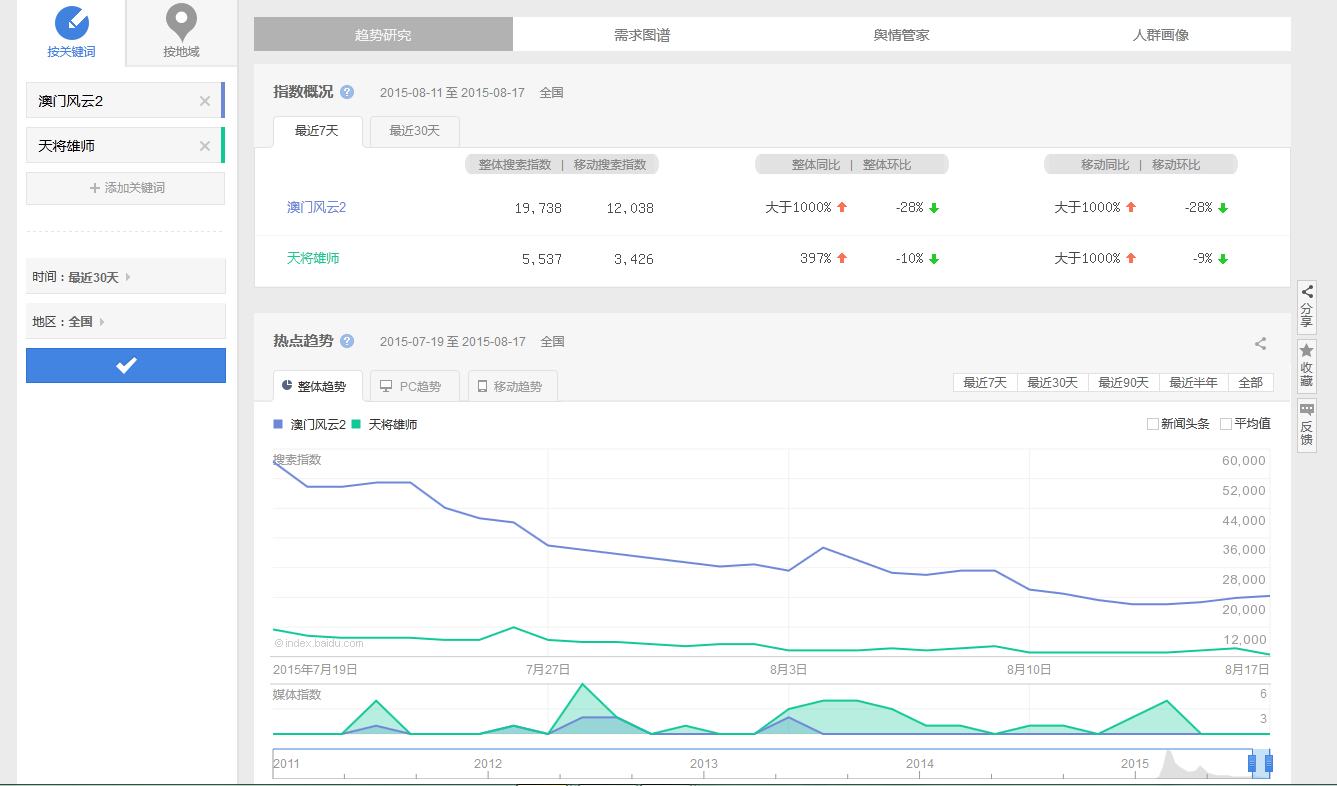Open the 舆情管家 tab
Viewport: 1337px width, 786px height.
901,35
